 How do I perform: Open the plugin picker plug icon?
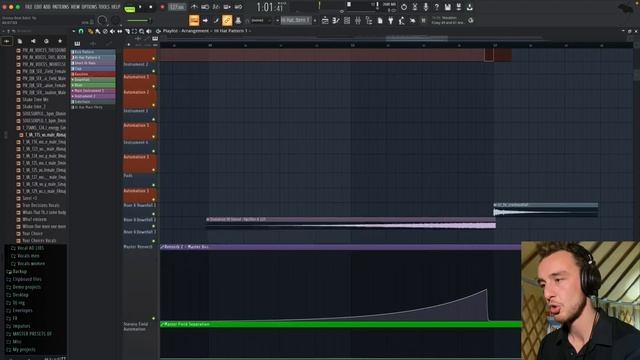391,20
